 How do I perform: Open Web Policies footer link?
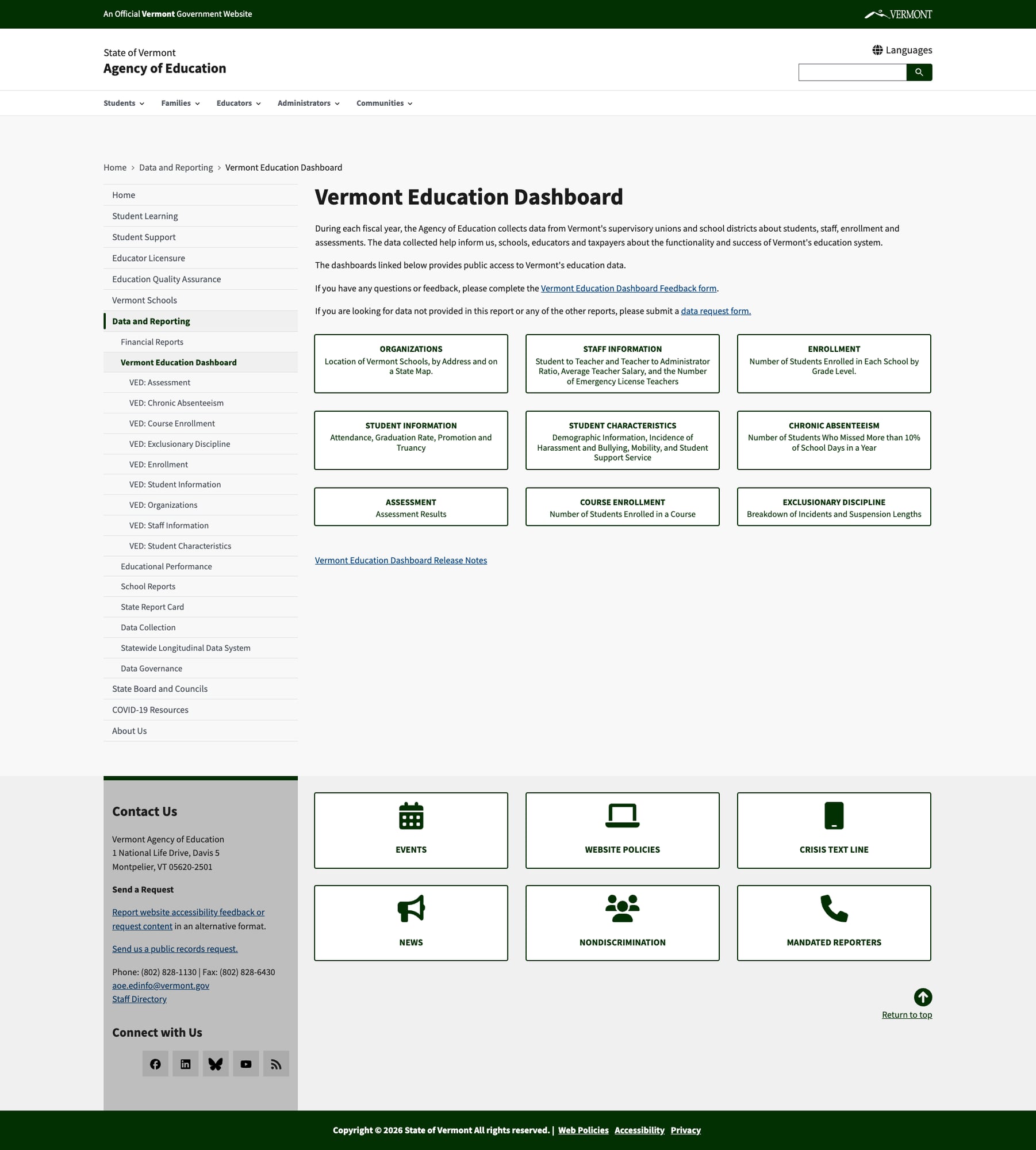pyautogui.click(x=583, y=1130)
